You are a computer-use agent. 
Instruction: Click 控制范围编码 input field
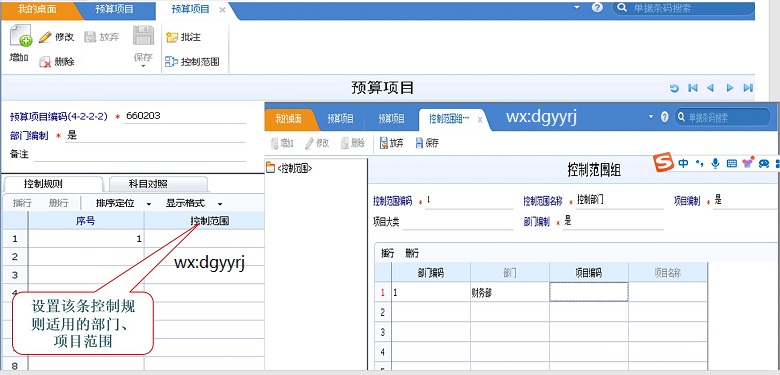[x=469, y=201]
